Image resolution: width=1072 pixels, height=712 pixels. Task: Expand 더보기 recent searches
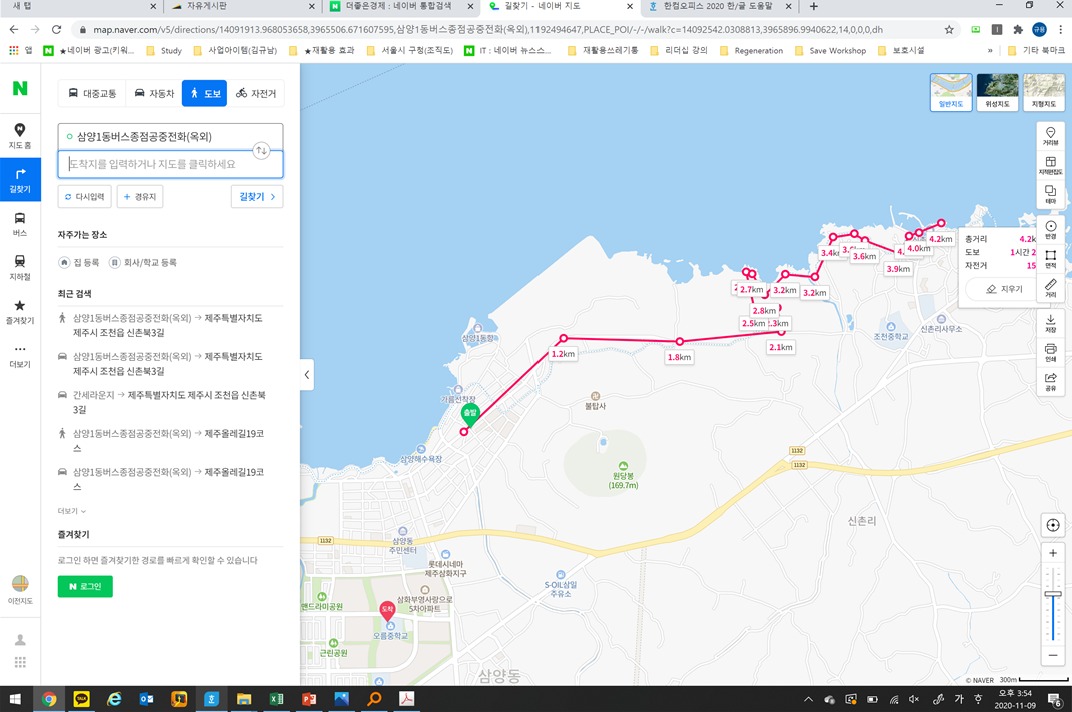tap(71, 511)
